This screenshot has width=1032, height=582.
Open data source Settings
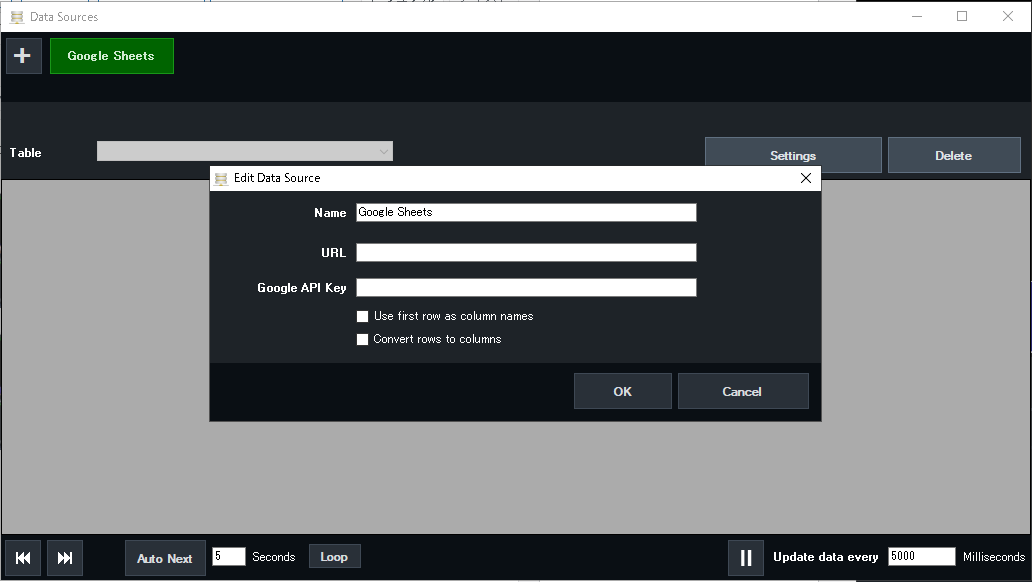click(793, 155)
